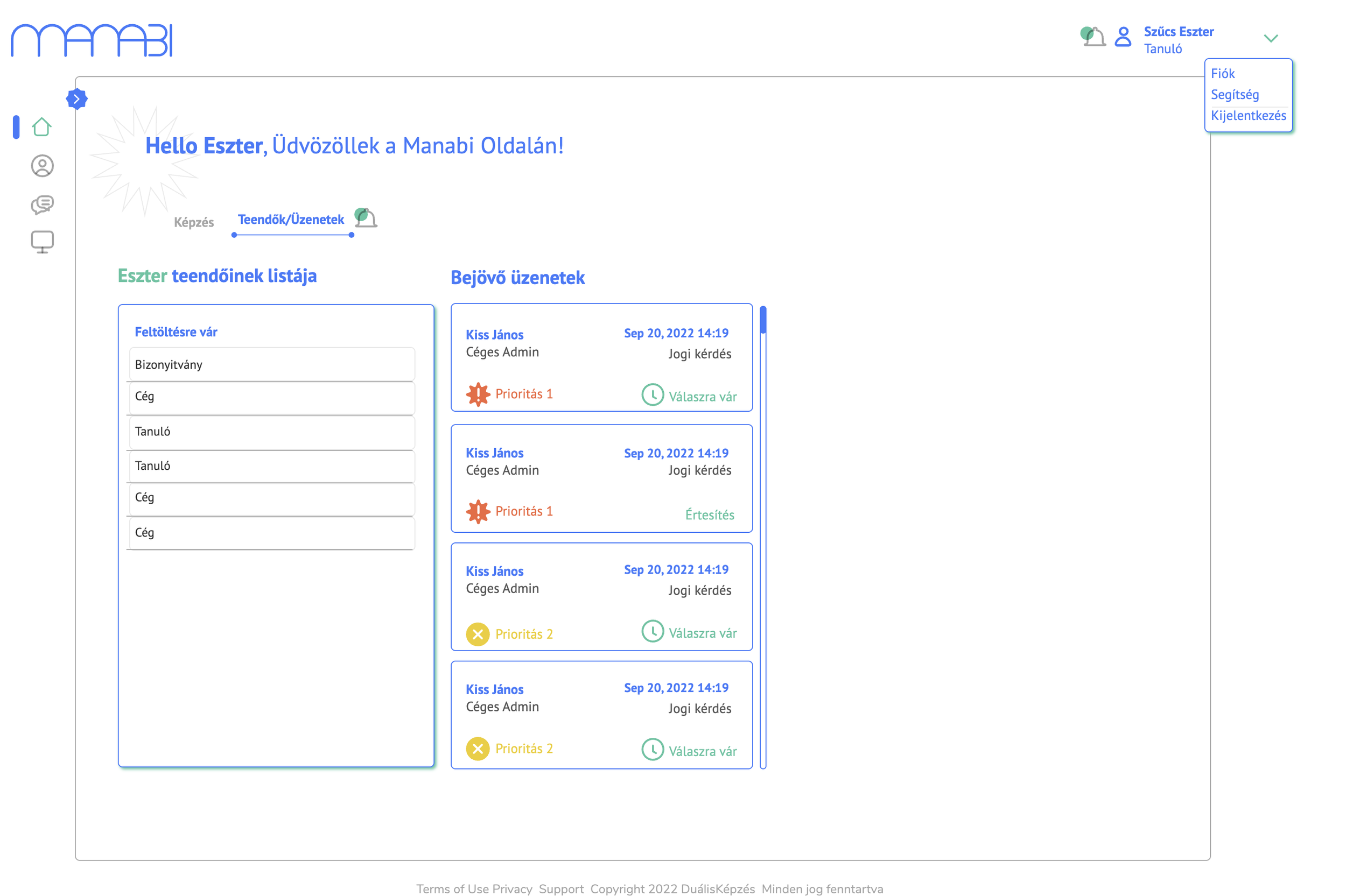Viewport: 1346px width, 896px height.
Task: Collapse the user menu chevron
Action: (x=1270, y=38)
